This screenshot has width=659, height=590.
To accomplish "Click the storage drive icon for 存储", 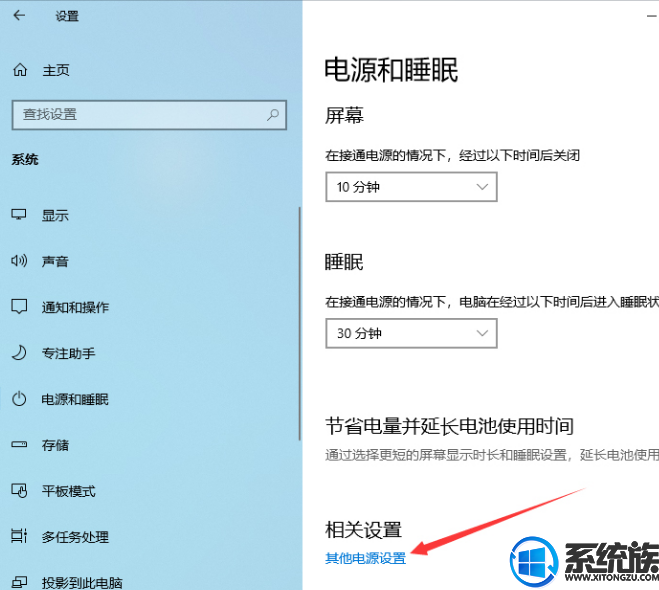I will pyautogui.click(x=19, y=445).
